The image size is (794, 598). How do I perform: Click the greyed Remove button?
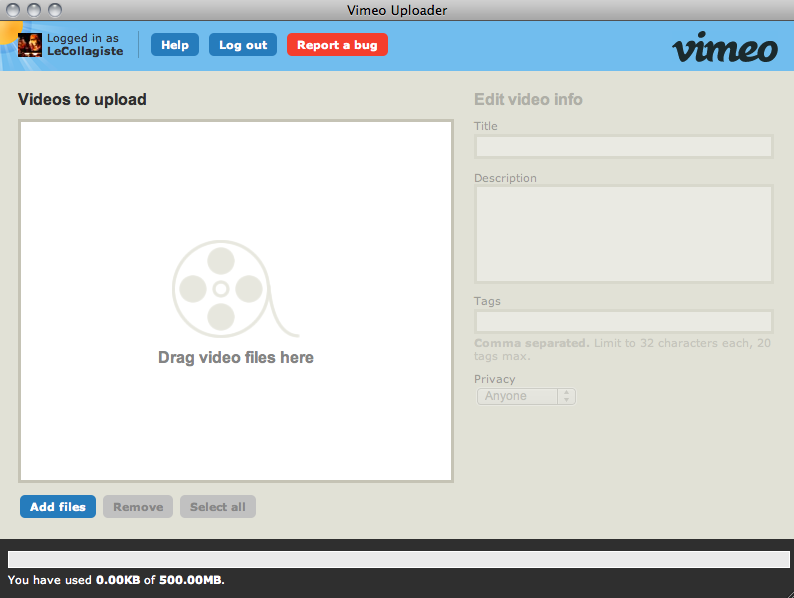point(138,507)
